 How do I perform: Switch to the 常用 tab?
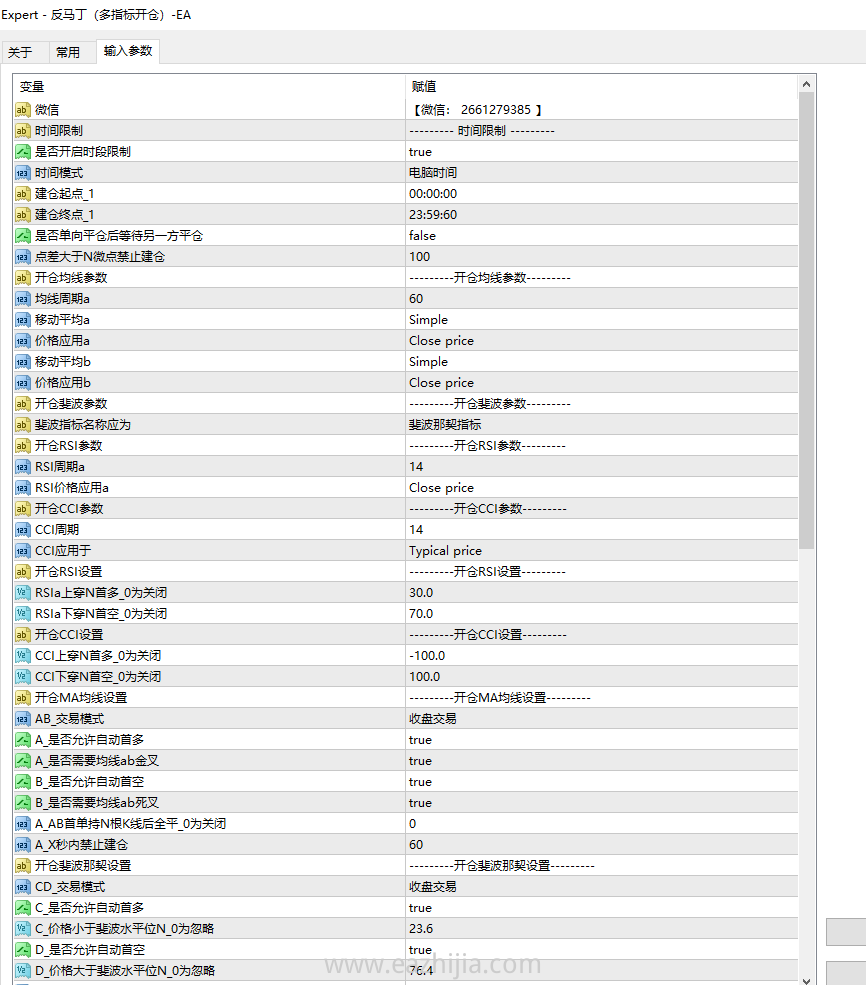(68, 52)
